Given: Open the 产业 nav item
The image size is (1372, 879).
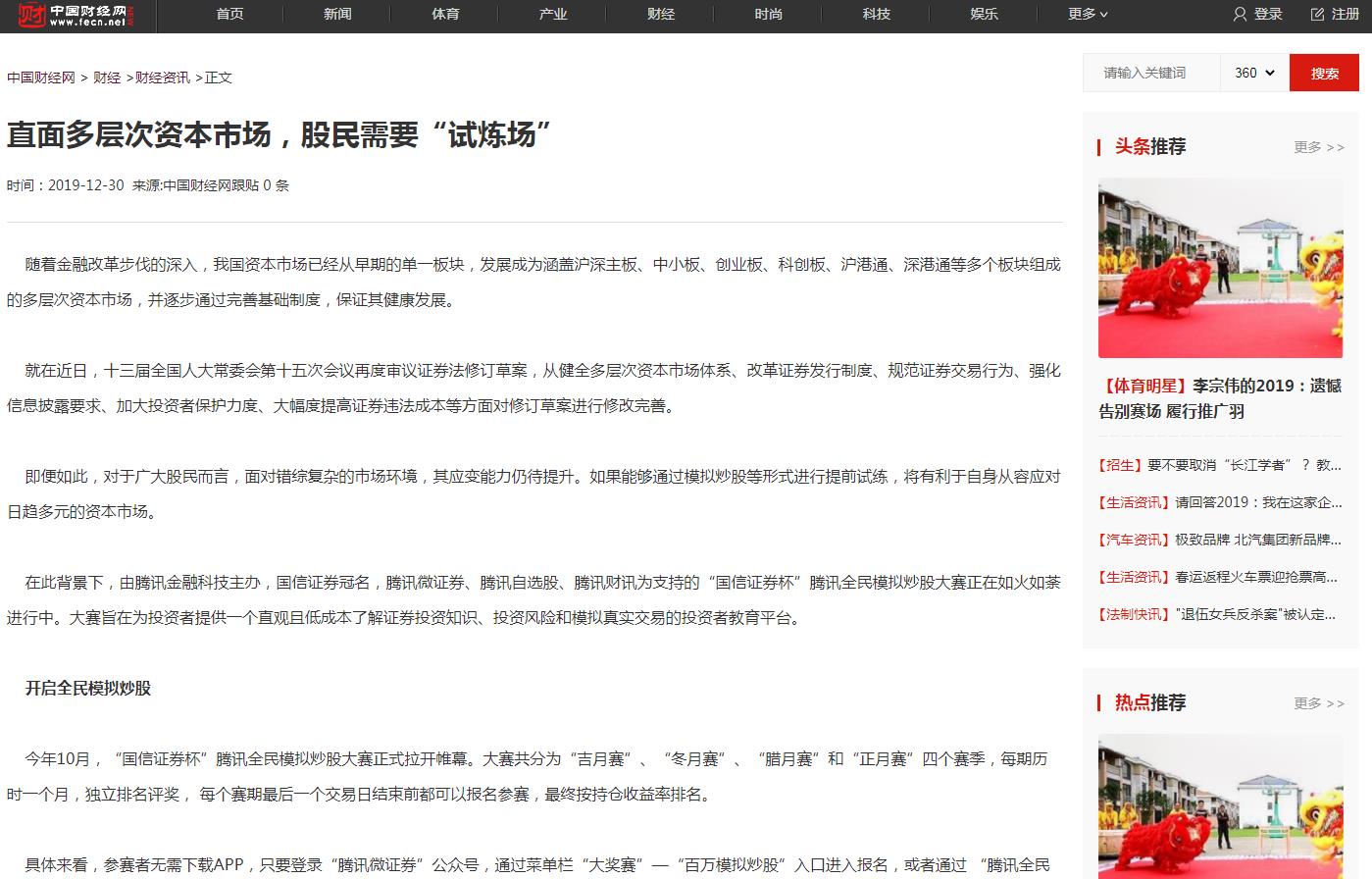Looking at the screenshot, I should [553, 14].
